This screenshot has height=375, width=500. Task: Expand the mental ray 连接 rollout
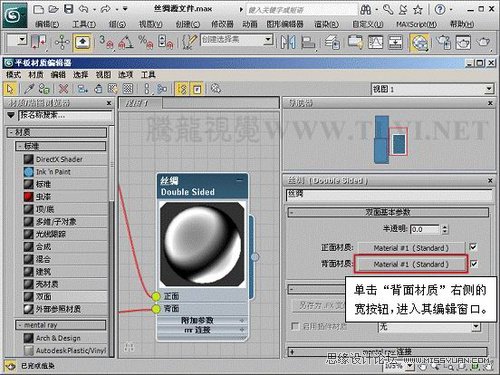coord(388,352)
